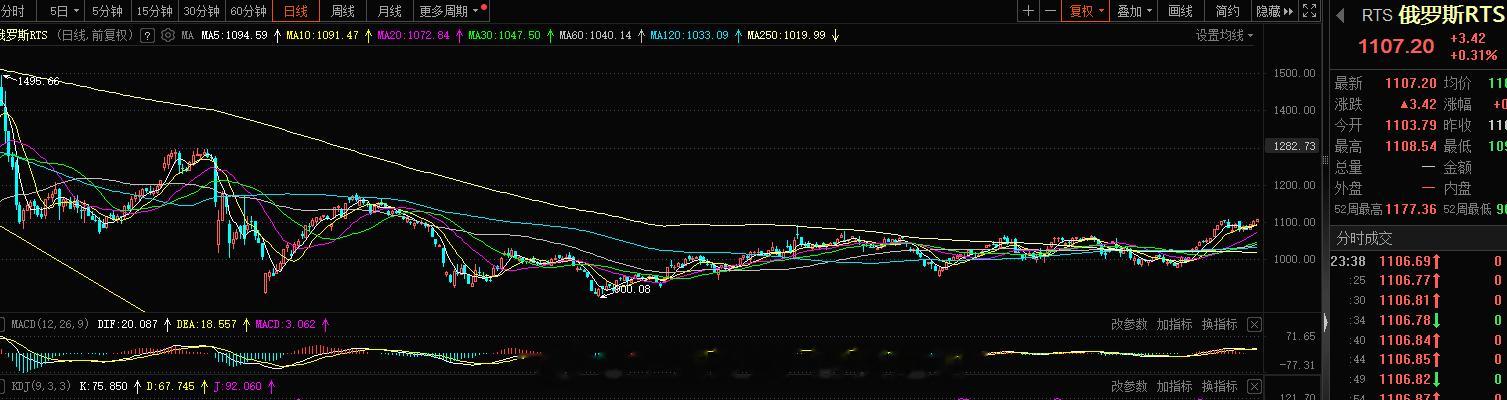
Task: Select the MA30:1047.50 indicator label
Action: tap(504, 35)
